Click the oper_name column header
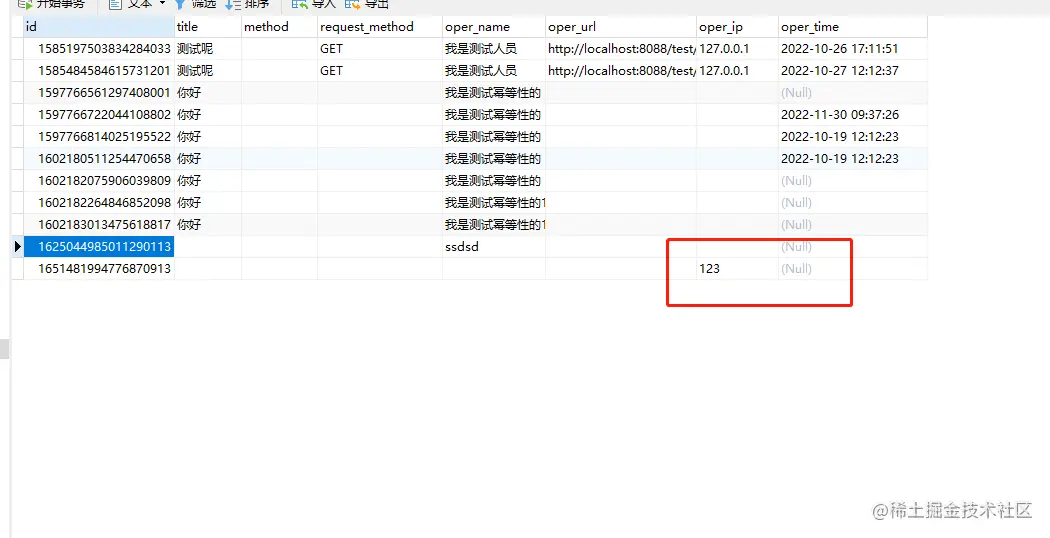 pyautogui.click(x=494, y=27)
